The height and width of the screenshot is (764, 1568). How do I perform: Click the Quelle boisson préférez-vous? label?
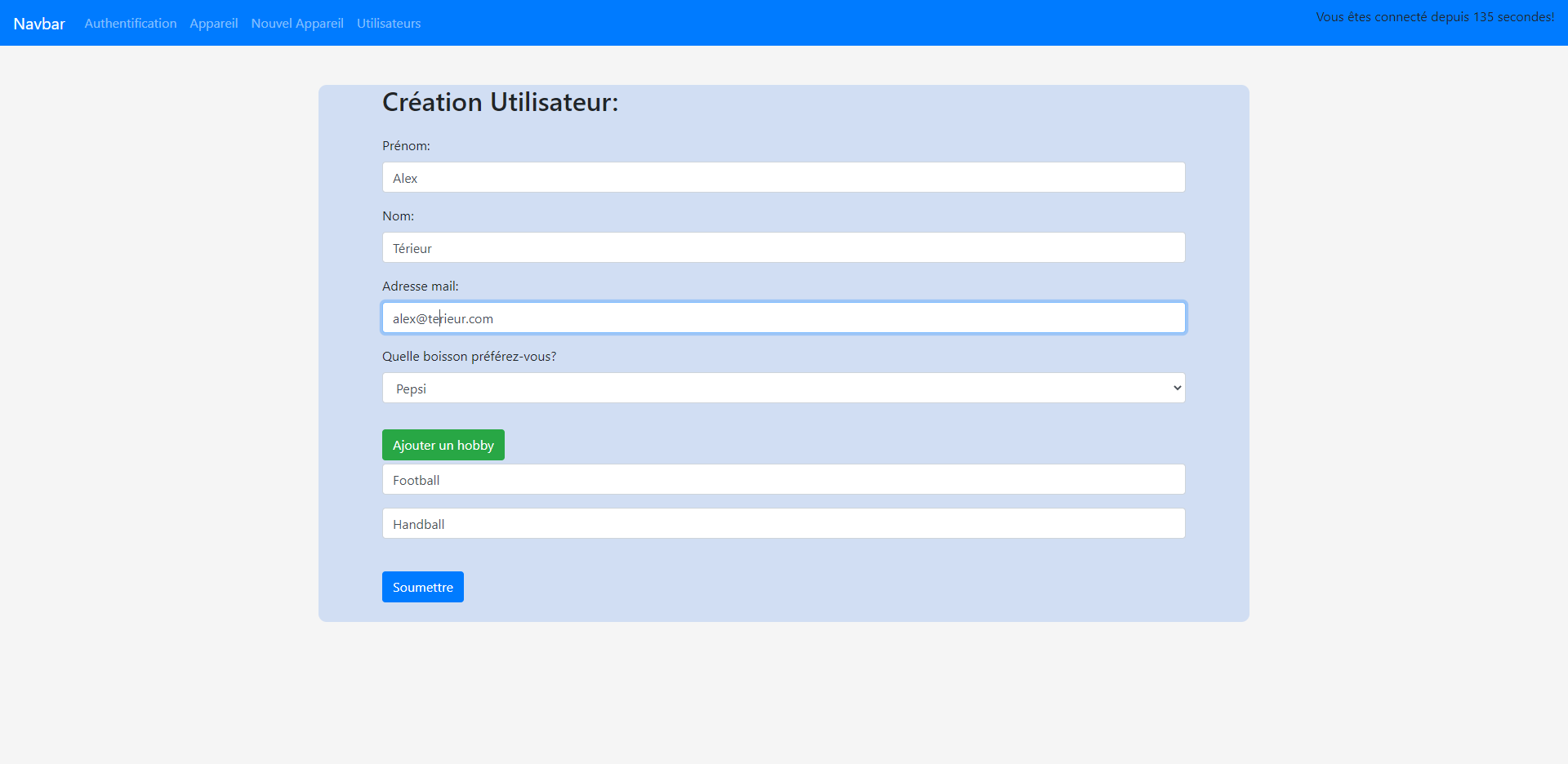[x=469, y=357]
